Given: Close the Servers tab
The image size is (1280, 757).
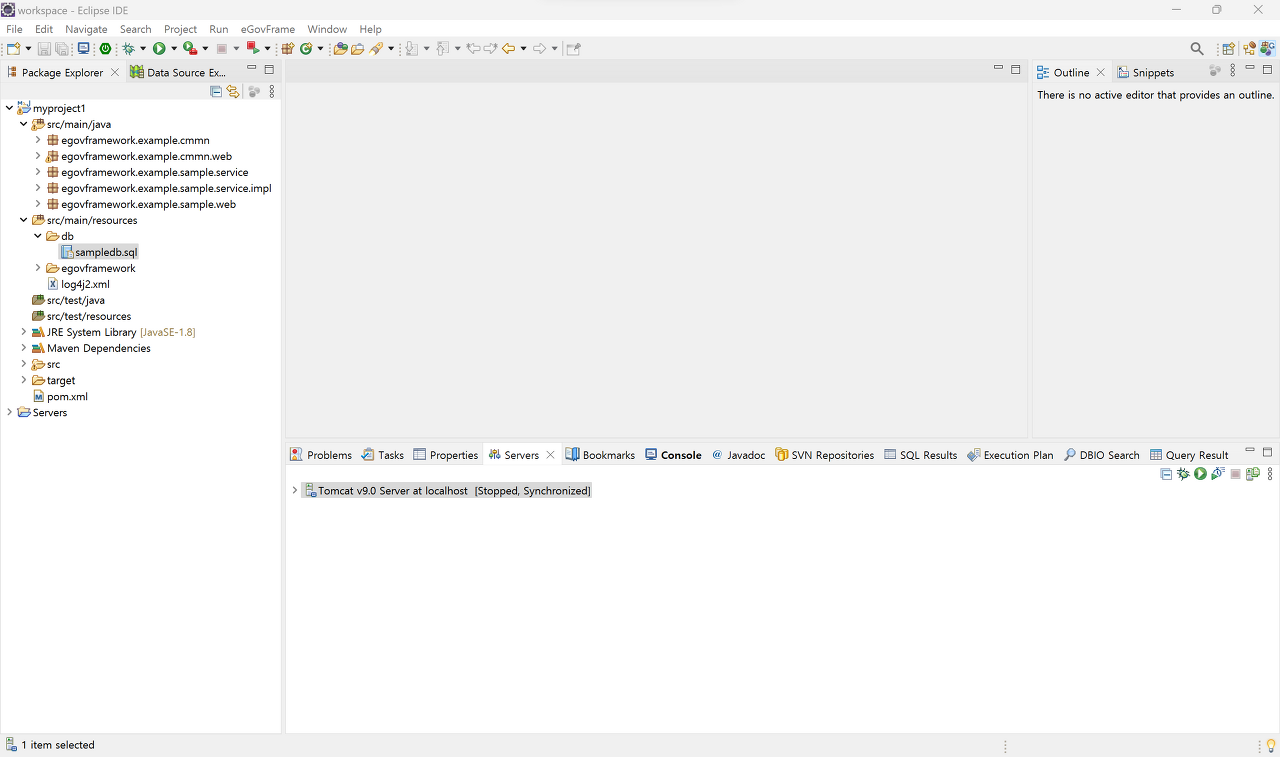Looking at the screenshot, I should click(x=550, y=455).
